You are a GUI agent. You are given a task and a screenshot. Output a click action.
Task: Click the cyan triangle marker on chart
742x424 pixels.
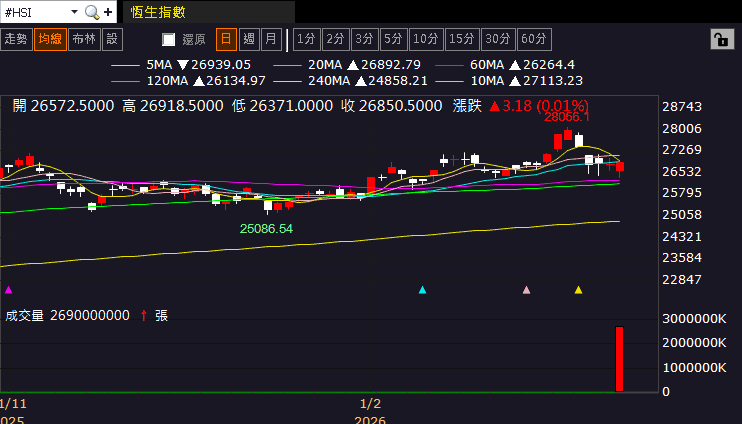[x=423, y=290]
